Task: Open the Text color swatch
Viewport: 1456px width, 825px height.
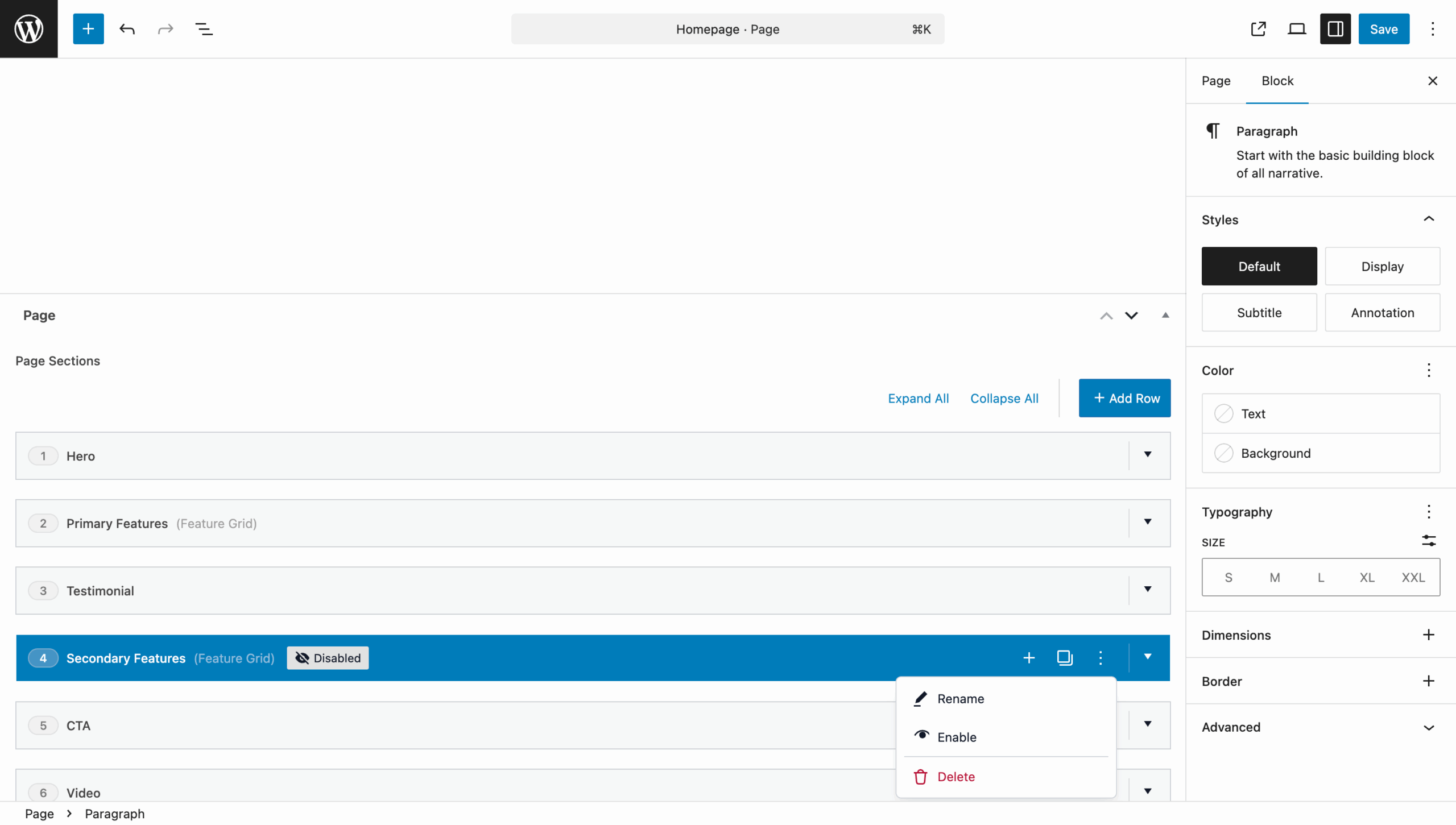Action: point(1225,413)
